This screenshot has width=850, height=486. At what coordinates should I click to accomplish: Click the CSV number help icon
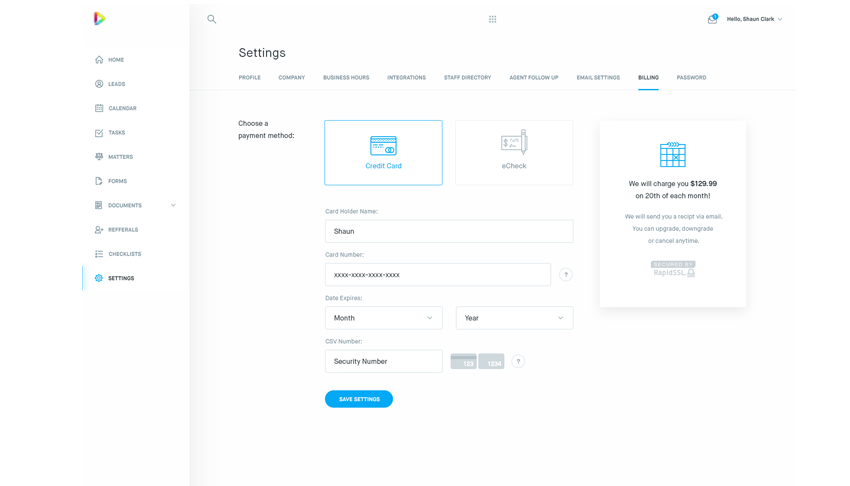click(518, 361)
